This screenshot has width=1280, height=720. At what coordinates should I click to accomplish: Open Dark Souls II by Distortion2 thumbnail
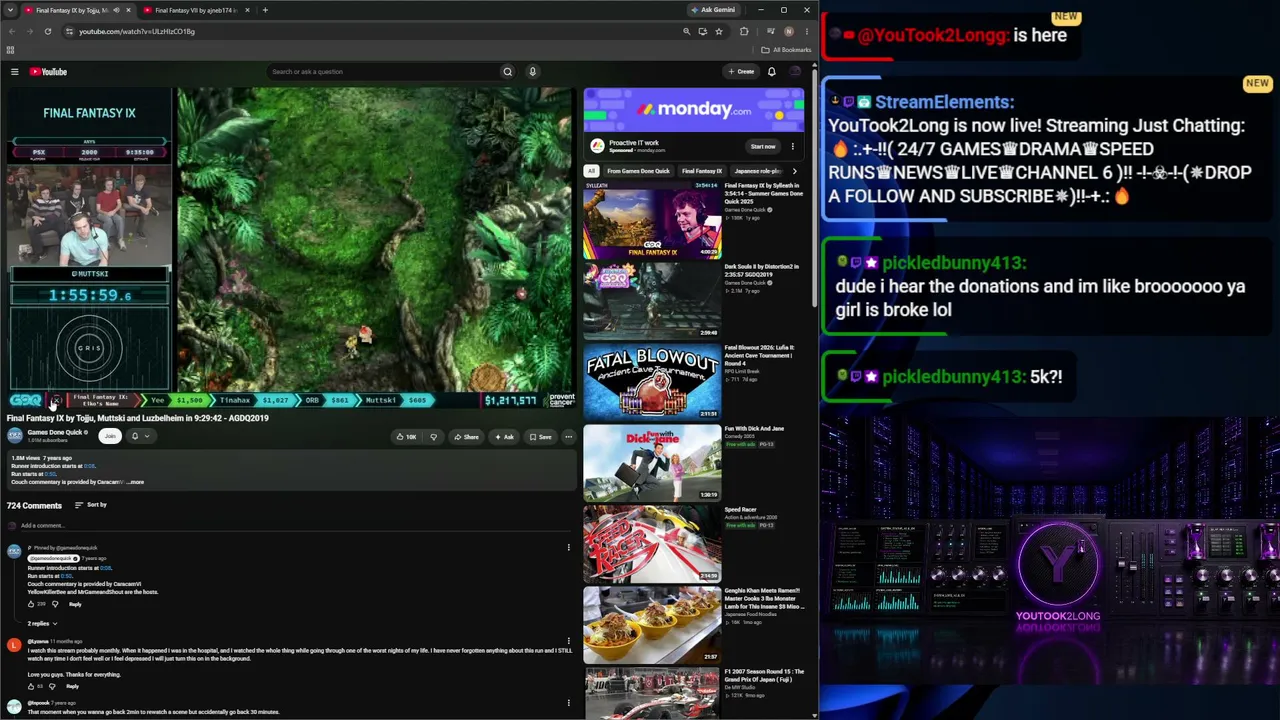pyautogui.click(x=652, y=300)
